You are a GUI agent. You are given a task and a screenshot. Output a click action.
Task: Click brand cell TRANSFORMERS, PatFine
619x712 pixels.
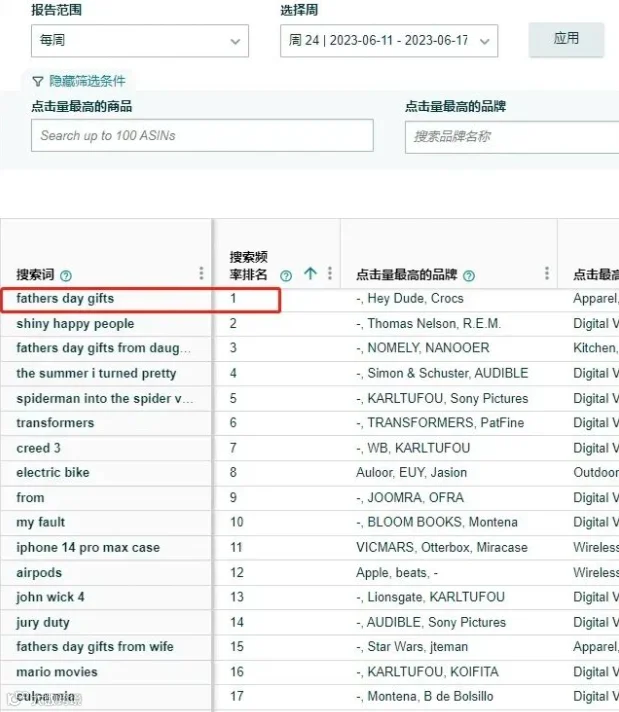click(440, 423)
